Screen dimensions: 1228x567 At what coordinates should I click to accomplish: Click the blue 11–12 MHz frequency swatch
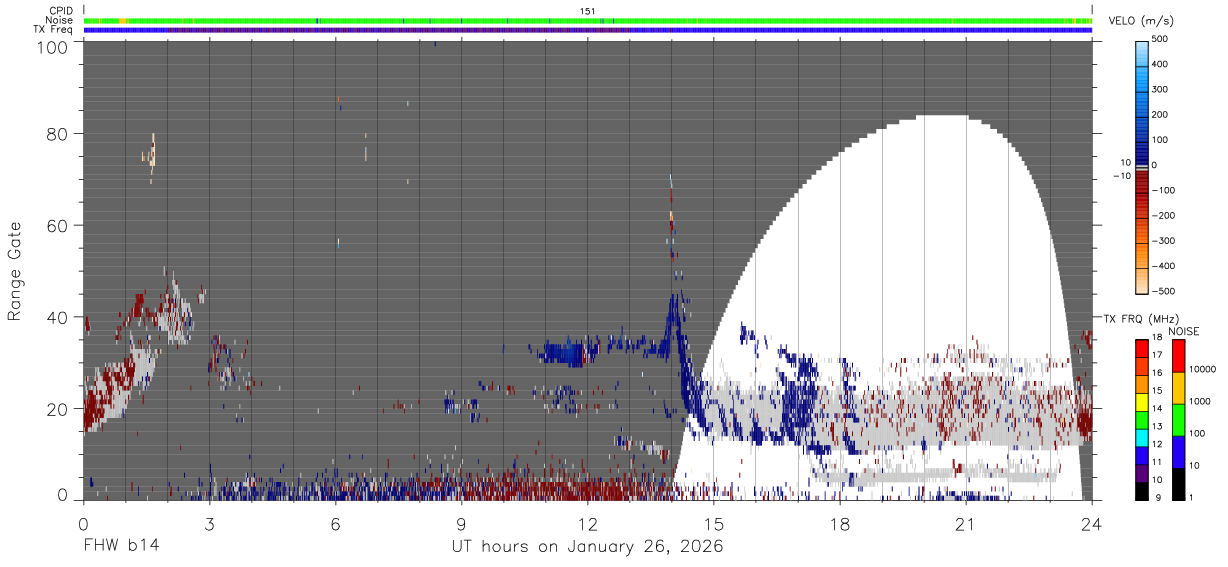tap(1142, 454)
